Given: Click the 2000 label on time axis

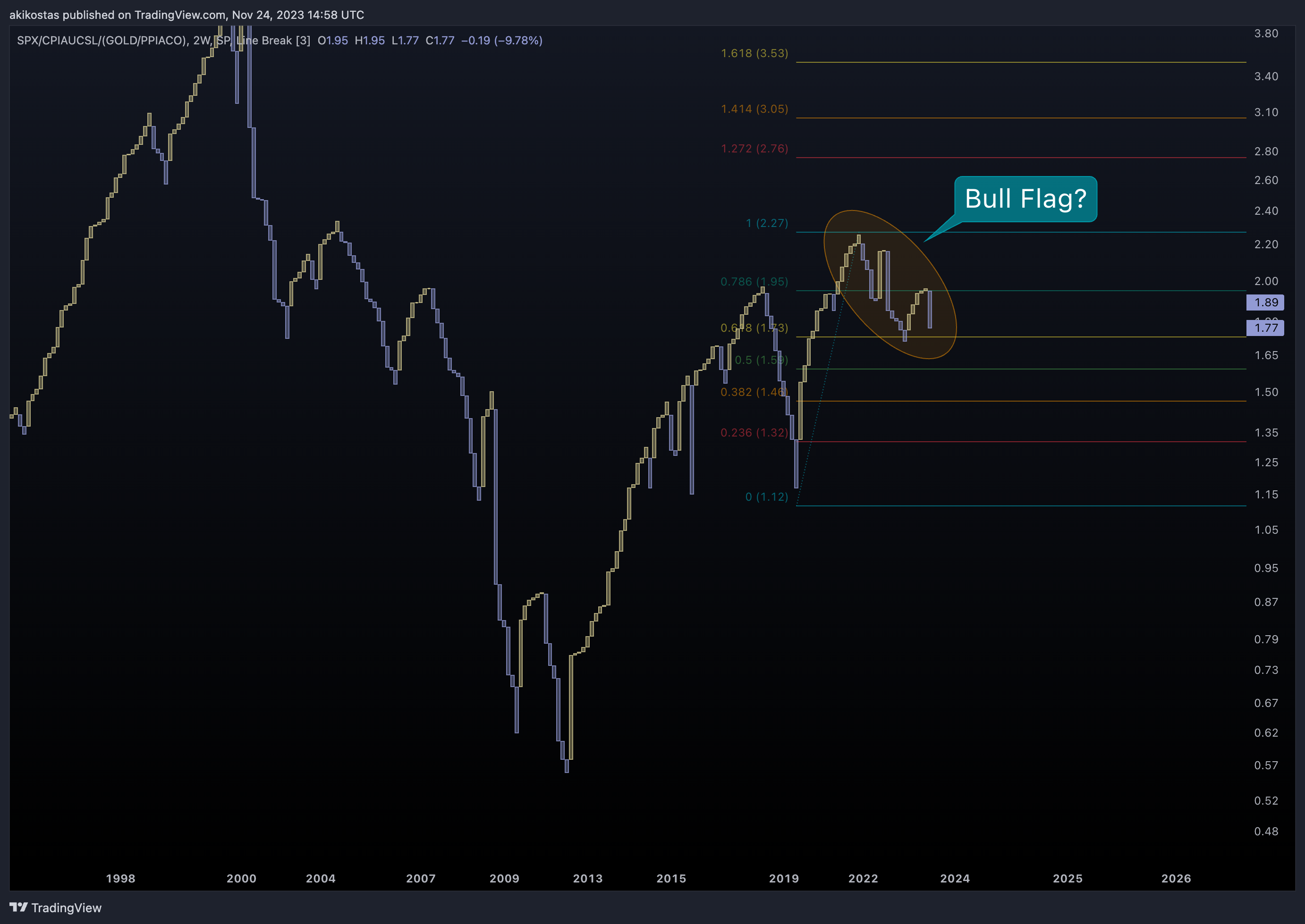Looking at the screenshot, I should 241,879.
